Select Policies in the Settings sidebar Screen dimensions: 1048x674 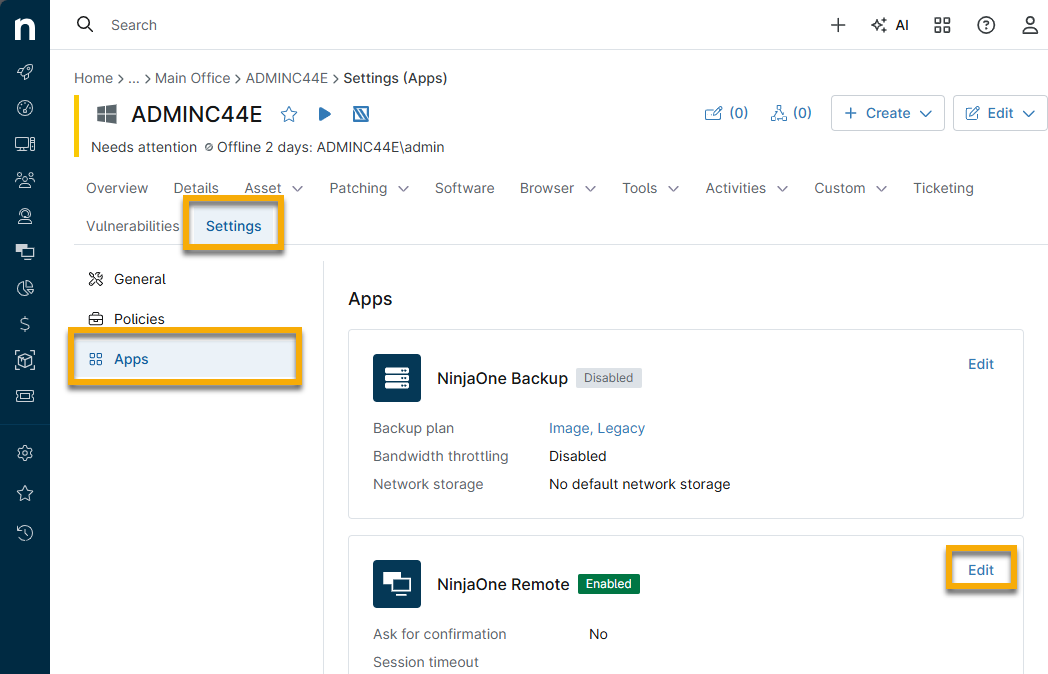[x=139, y=319]
